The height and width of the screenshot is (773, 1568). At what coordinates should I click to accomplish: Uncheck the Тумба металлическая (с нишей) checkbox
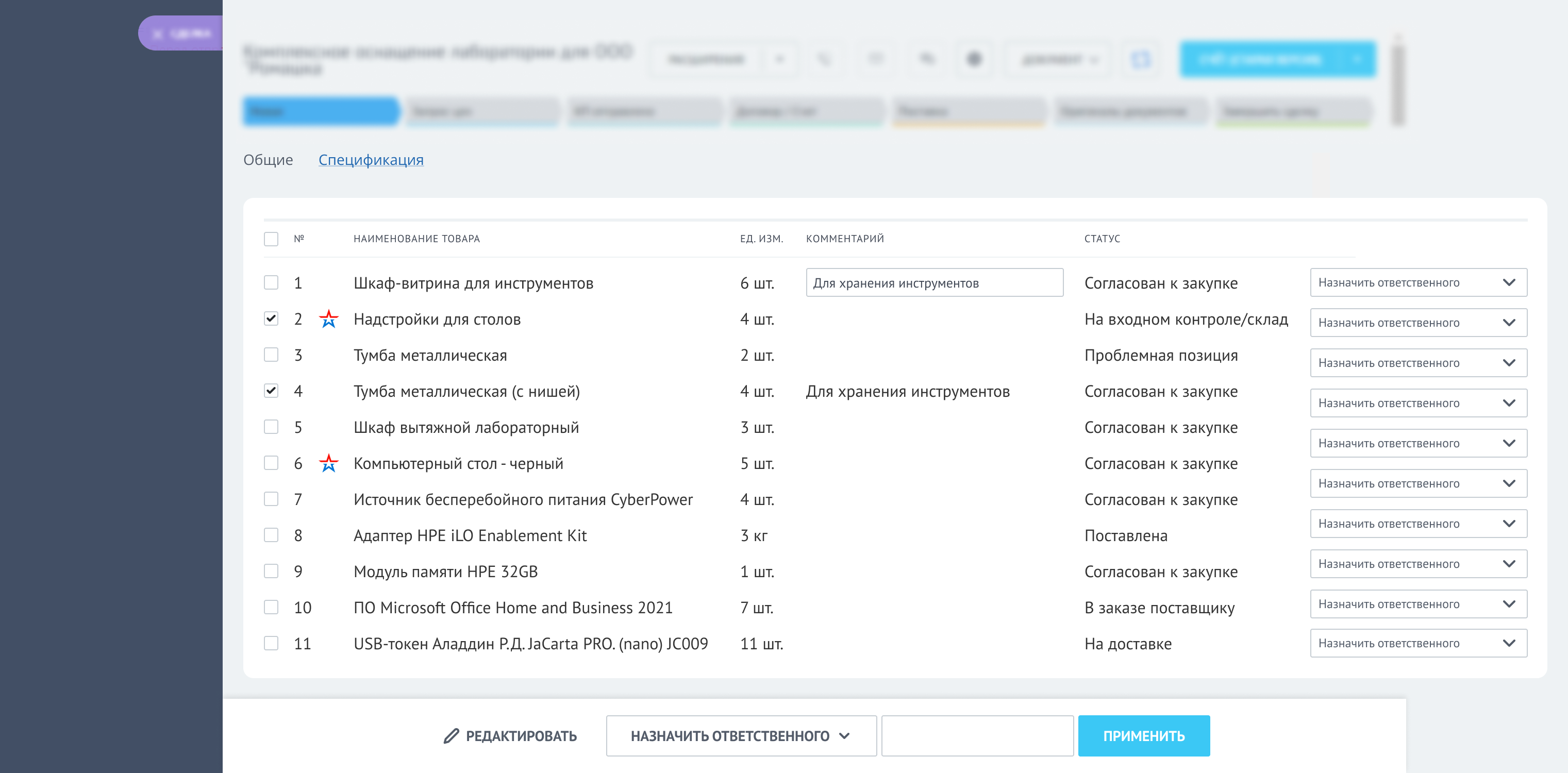pyautogui.click(x=271, y=391)
